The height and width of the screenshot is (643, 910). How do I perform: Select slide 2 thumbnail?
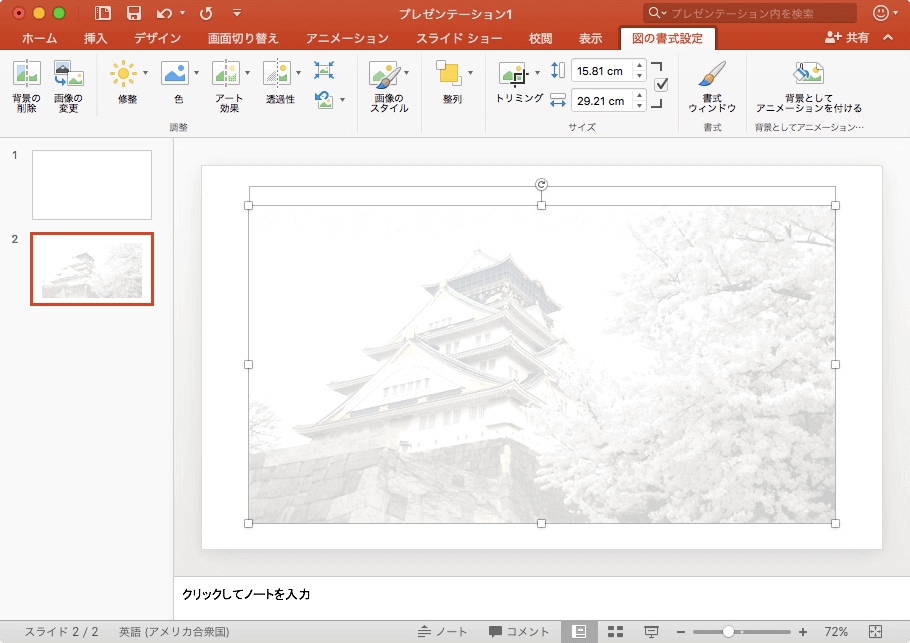(x=92, y=269)
